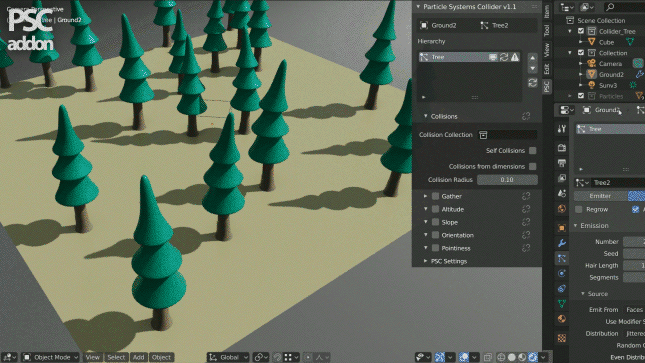Click refresh icon in Tree hierarchy row
This screenshot has width=645, height=363.
(x=504, y=57)
